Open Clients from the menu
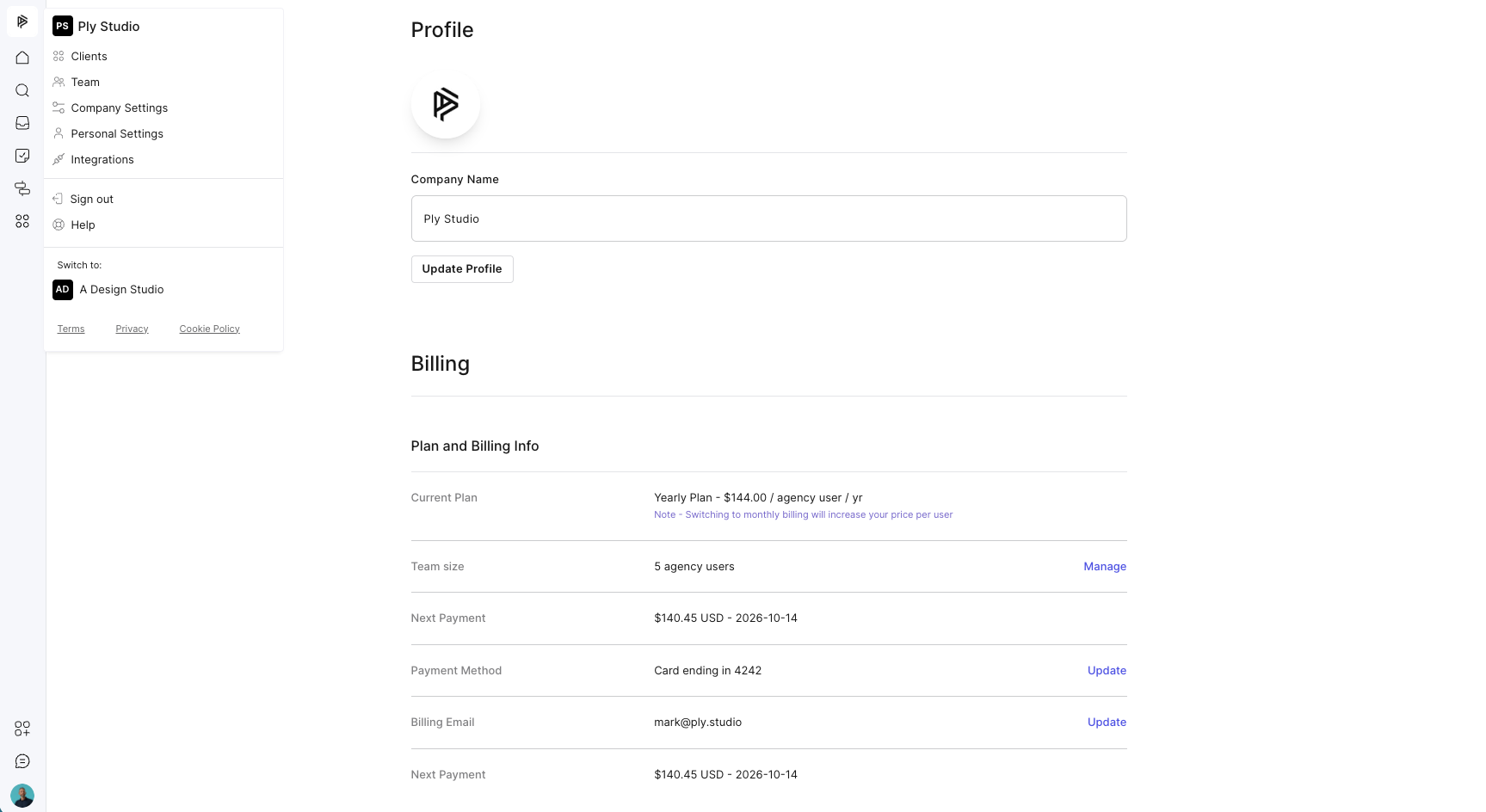The image size is (1486, 812). (89, 57)
